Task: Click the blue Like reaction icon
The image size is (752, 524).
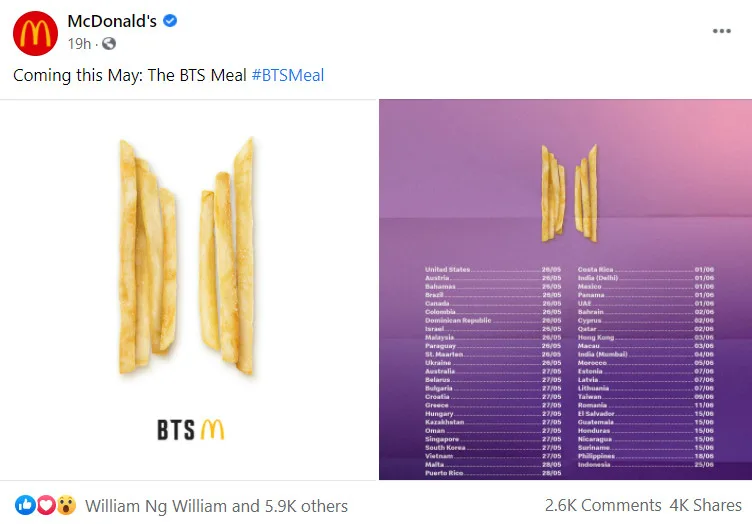Action: 24,505
